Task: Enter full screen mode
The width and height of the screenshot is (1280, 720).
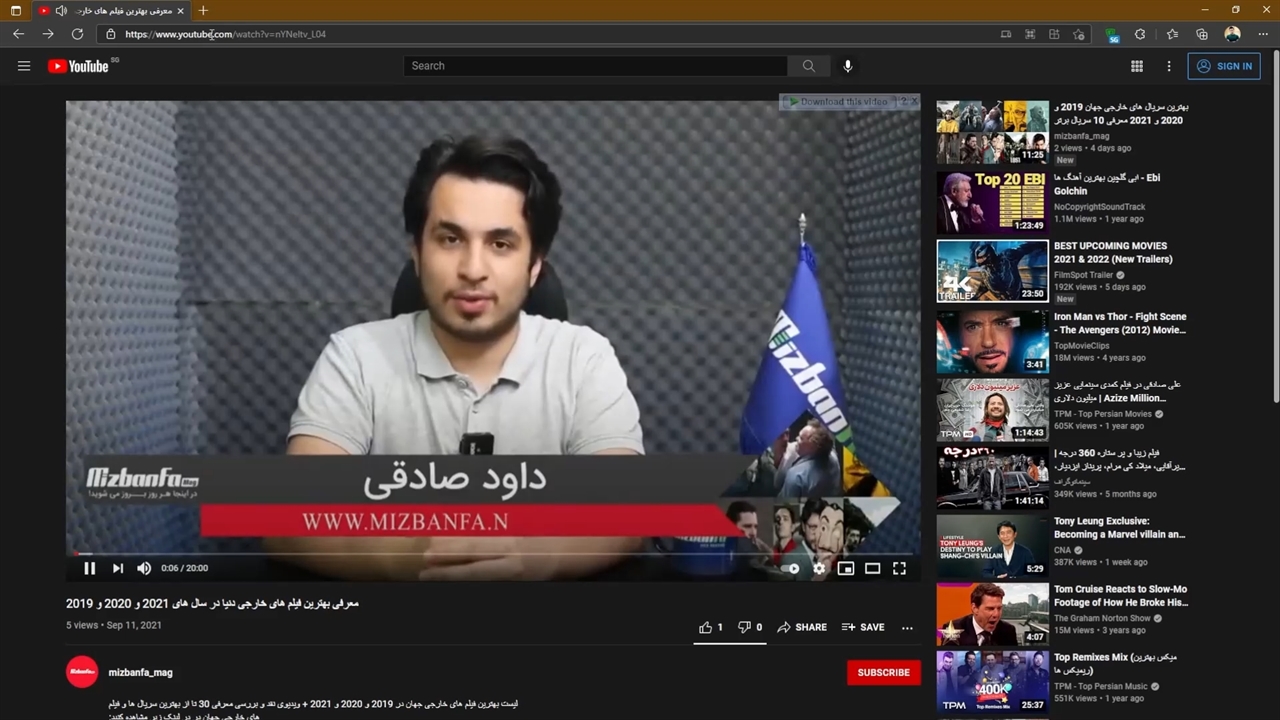Action: coord(899,568)
